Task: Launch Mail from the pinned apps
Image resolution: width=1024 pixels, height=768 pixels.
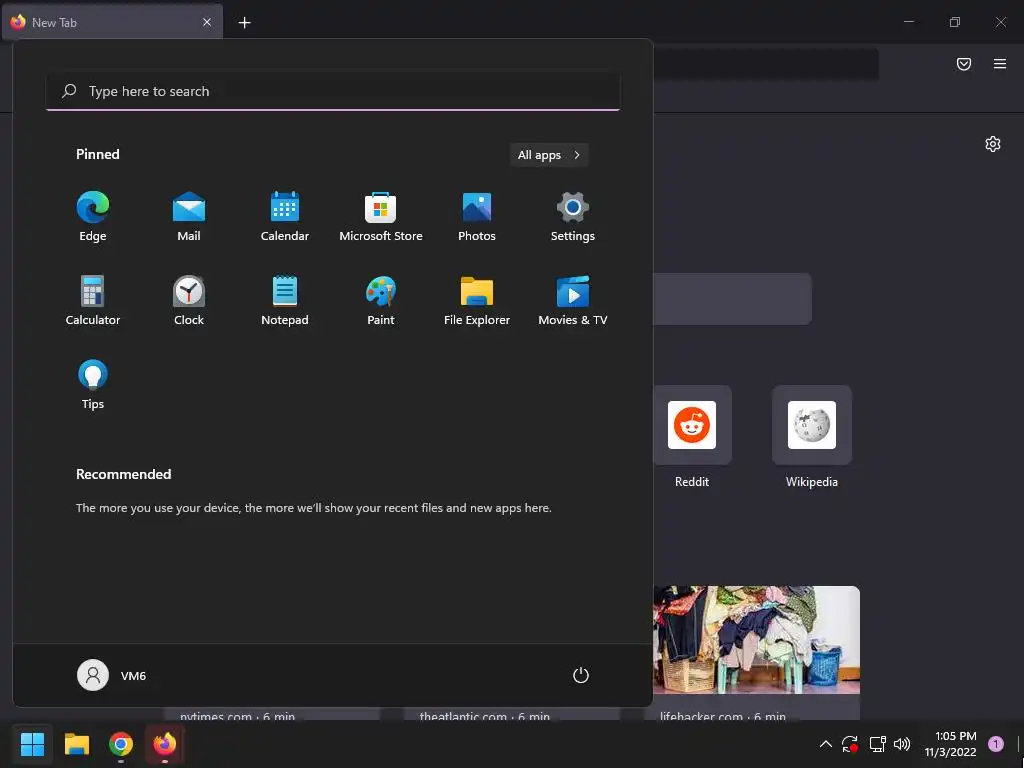Action: tap(189, 217)
